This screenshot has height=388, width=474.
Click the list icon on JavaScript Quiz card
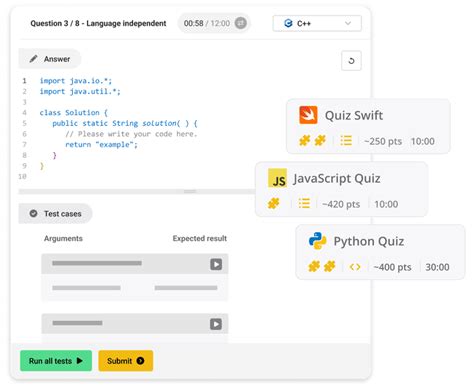coord(304,203)
